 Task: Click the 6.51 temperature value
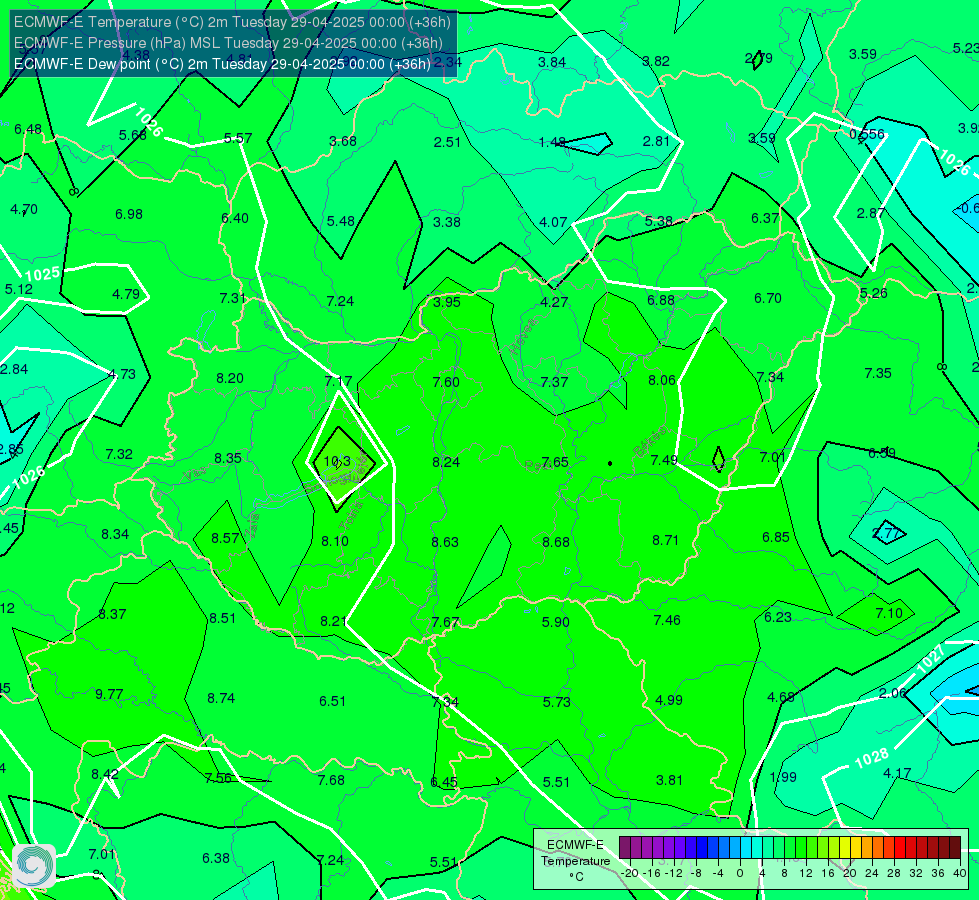pyautogui.click(x=332, y=701)
